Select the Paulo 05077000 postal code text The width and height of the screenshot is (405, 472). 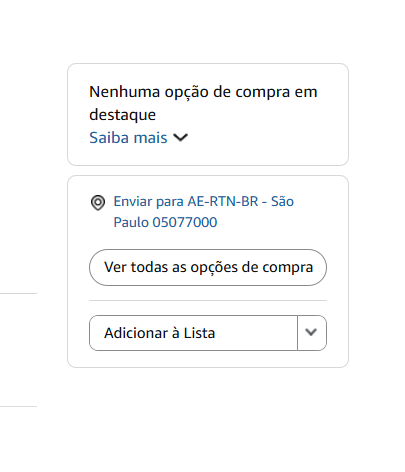tap(165, 222)
